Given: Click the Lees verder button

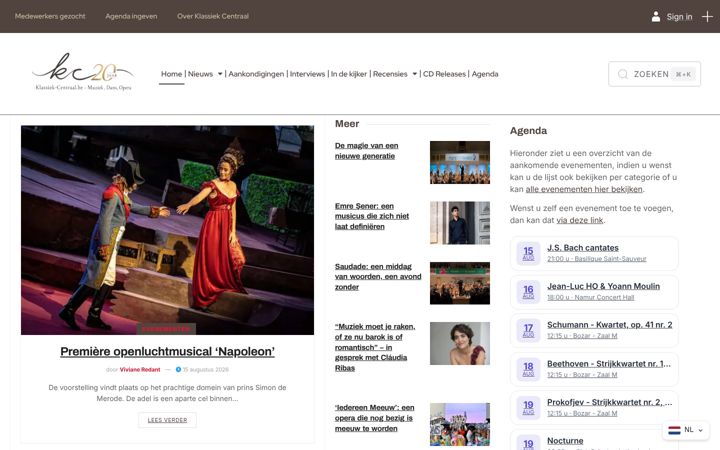Looking at the screenshot, I should (x=167, y=420).
